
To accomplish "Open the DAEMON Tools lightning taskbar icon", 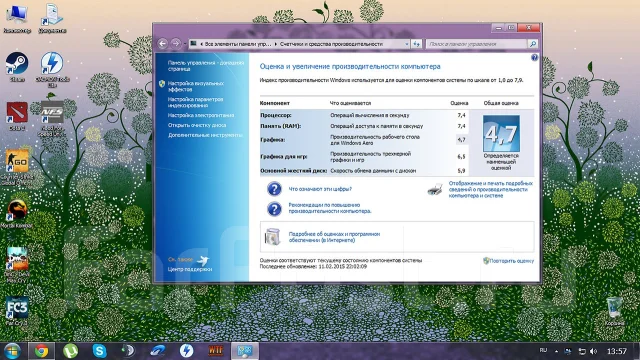I will click(x=186, y=351).
